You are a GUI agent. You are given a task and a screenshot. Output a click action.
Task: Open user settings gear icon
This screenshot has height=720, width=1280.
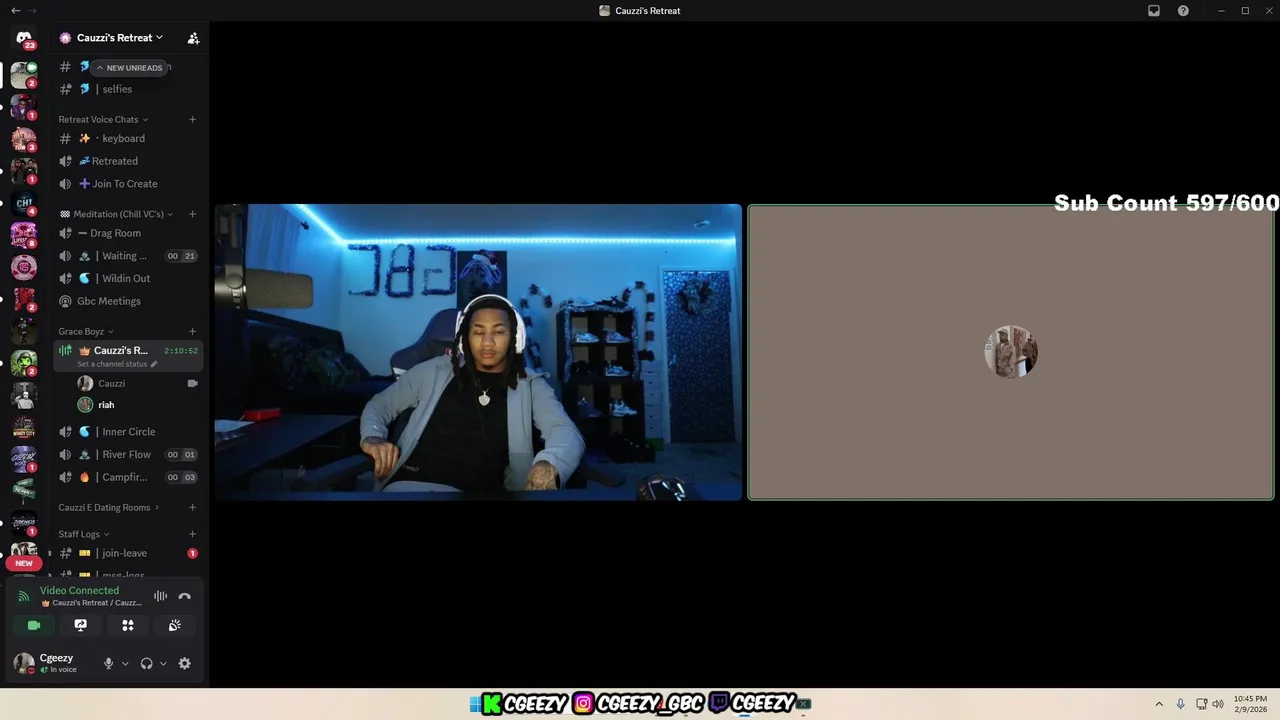click(184, 663)
